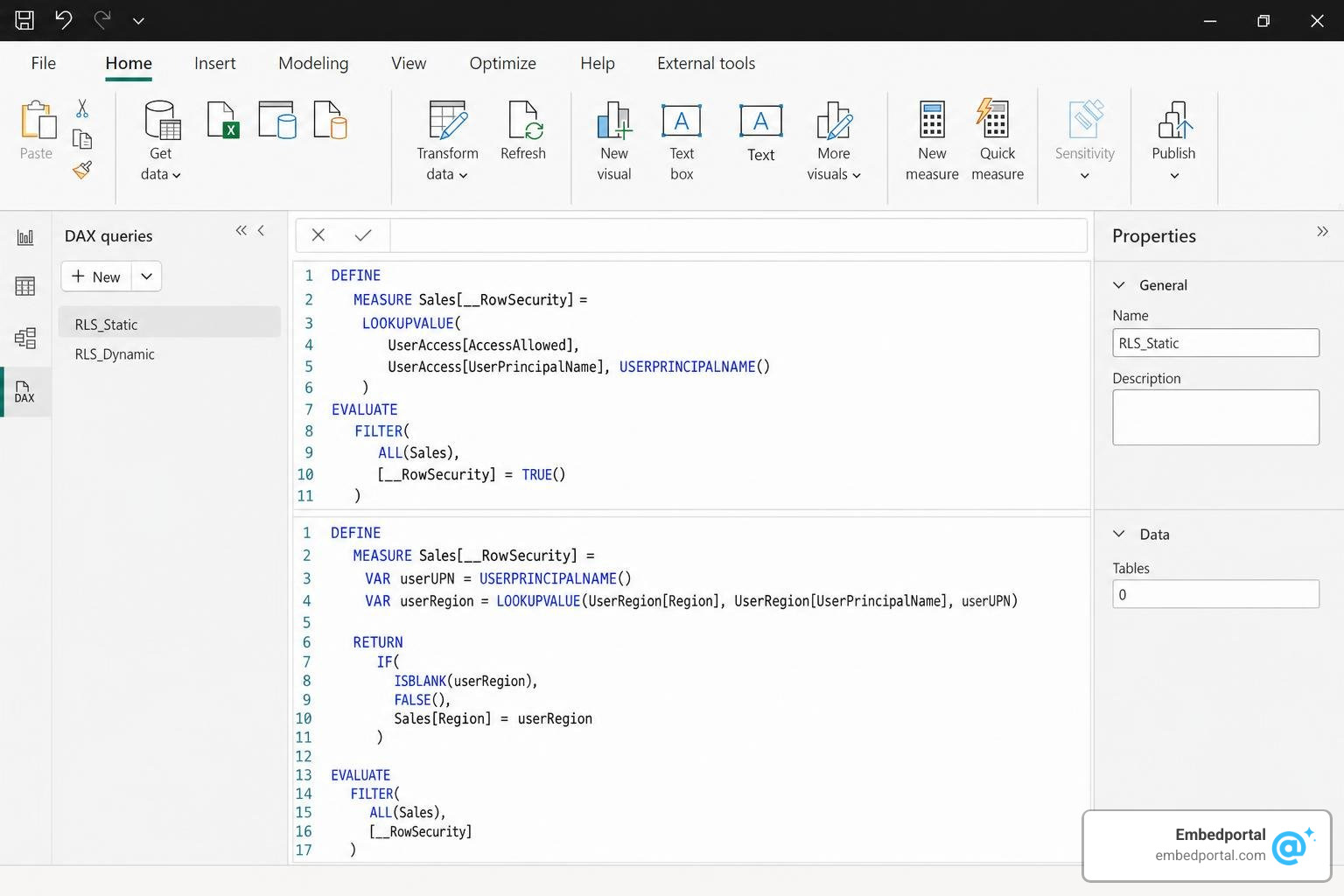The width and height of the screenshot is (1344, 896).
Task: Switch to the Modeling ribbon tab
Action: pos(313,63)
